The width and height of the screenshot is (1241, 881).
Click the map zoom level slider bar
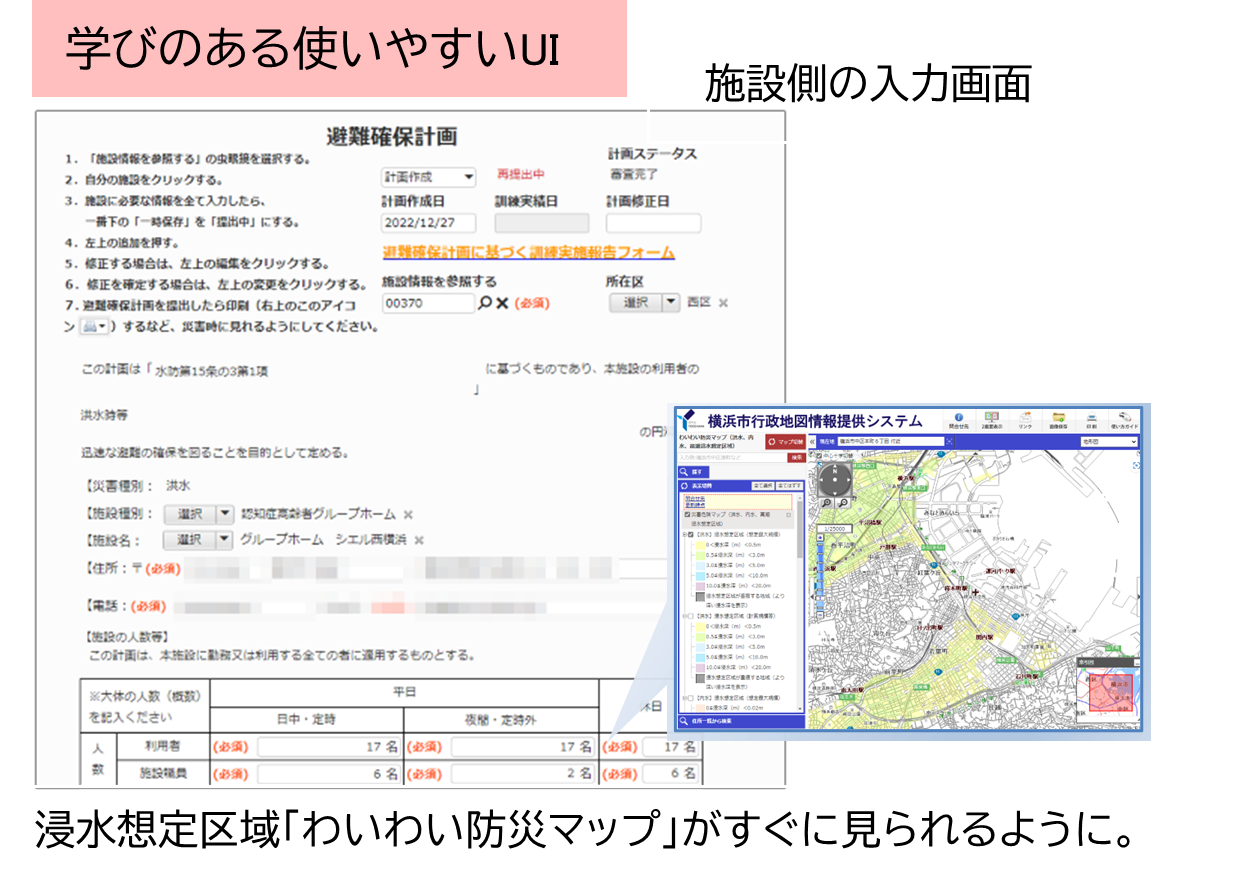click(x=820, y=576)
